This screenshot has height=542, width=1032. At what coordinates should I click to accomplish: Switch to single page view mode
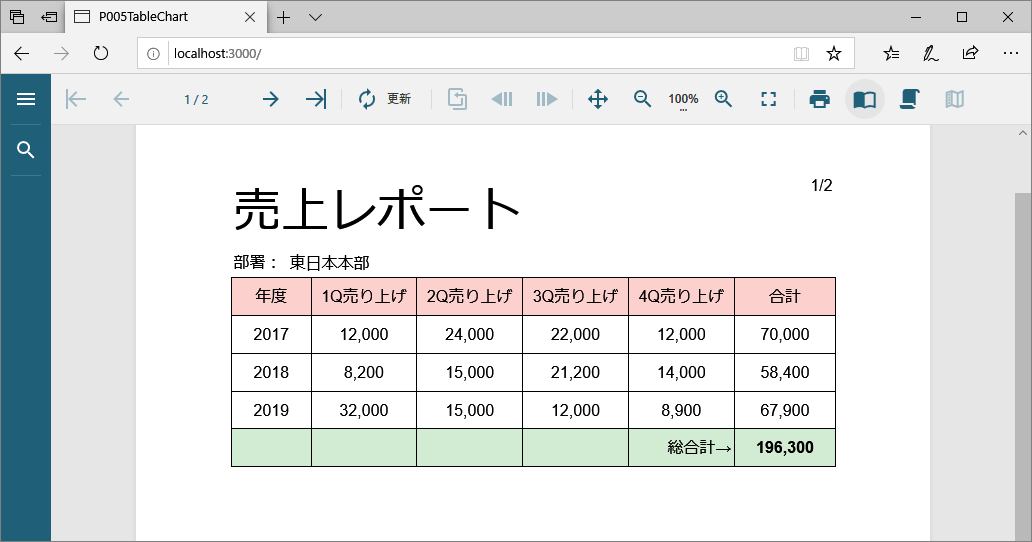point(865,99)
